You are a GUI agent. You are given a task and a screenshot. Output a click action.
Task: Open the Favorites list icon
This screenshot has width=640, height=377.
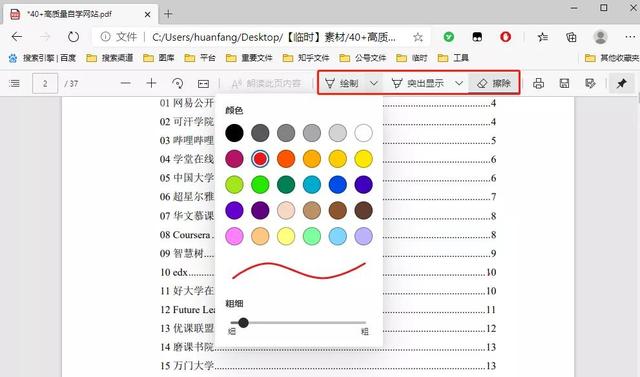[542, 37]
